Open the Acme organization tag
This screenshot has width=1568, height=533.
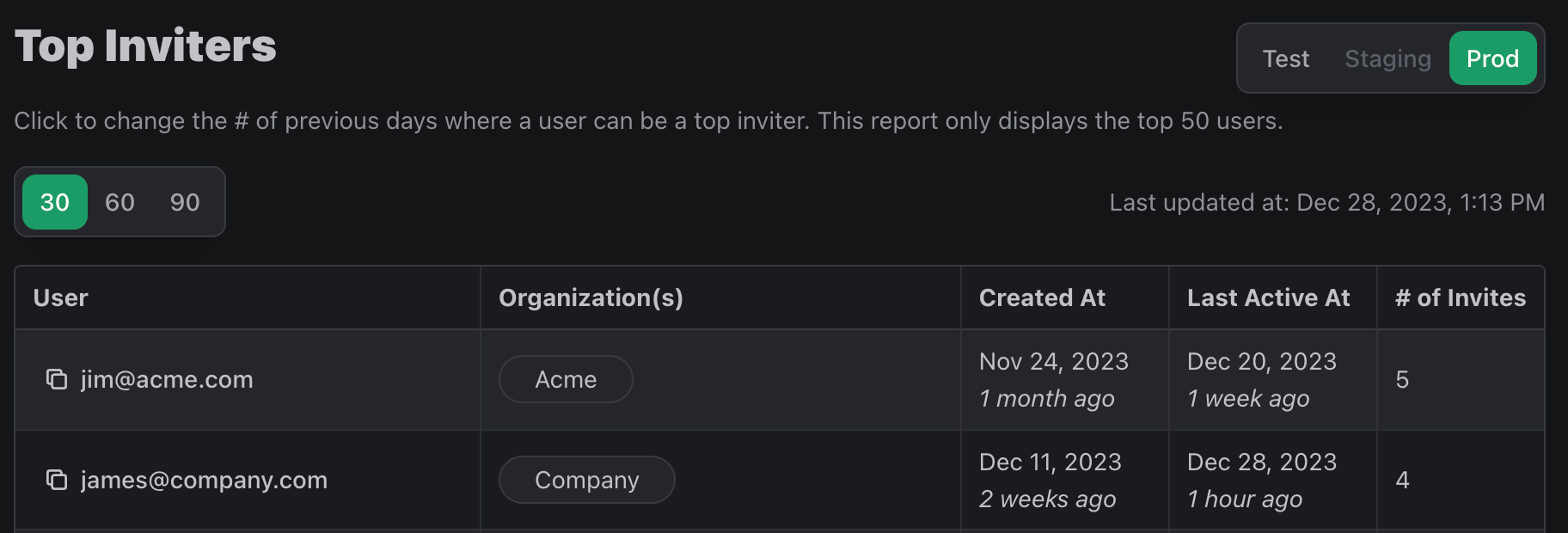pyautogui.click(x=566, y=379)
